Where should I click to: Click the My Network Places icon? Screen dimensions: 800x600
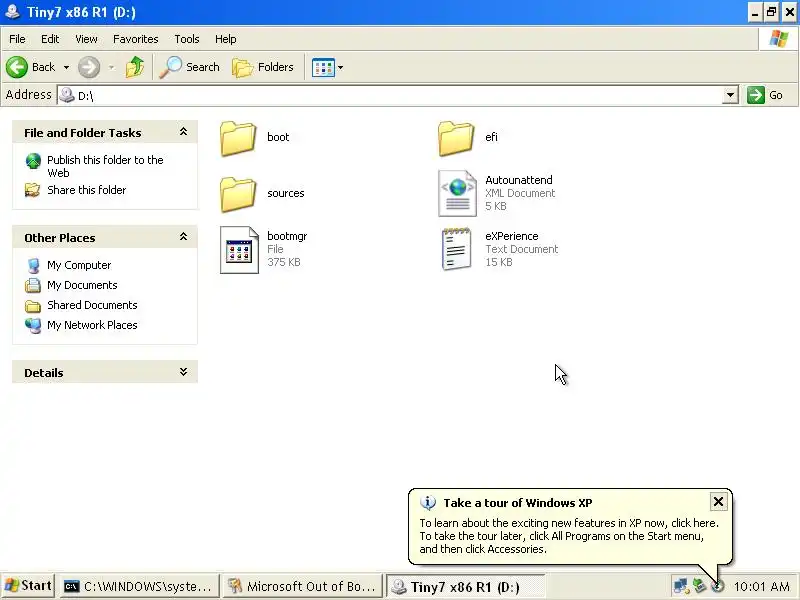[x=33, y=326]
